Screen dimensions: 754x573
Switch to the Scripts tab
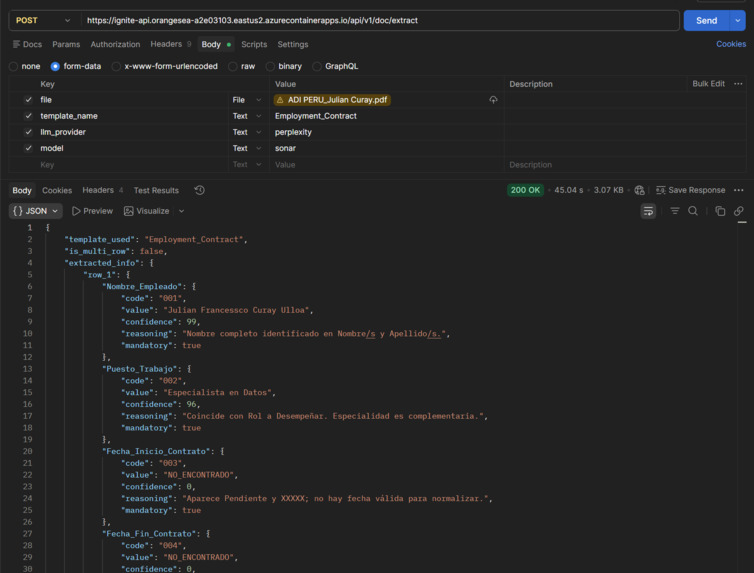(254, 44)
